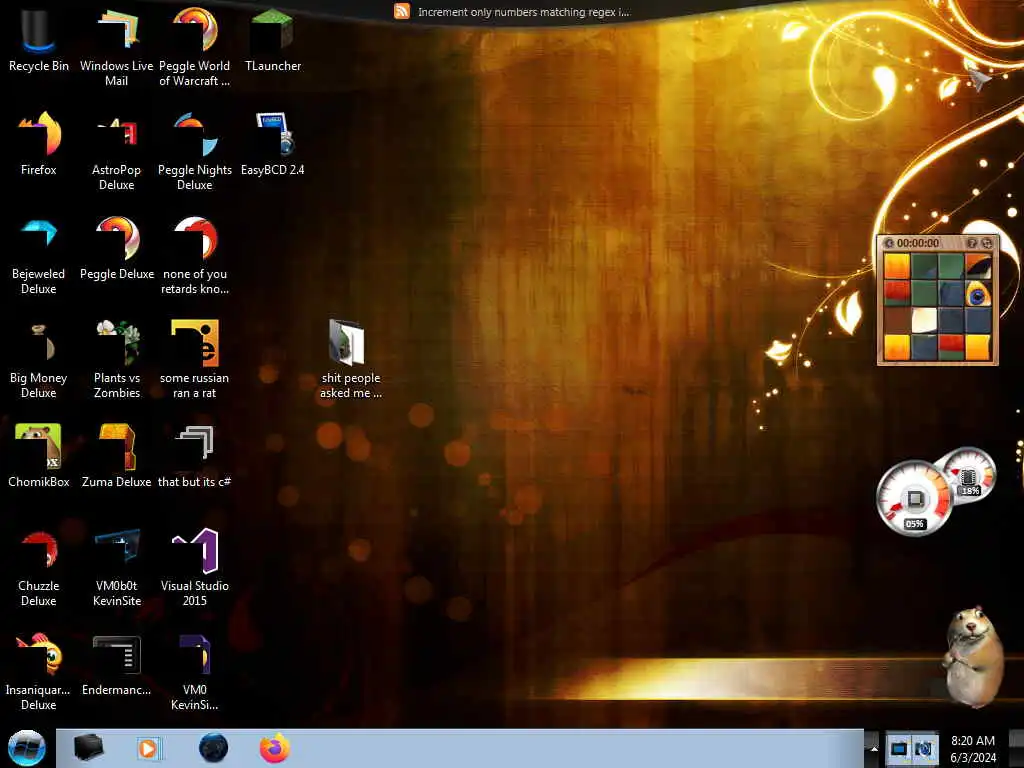Open the round blue taskbar icon

click(213, 748)
